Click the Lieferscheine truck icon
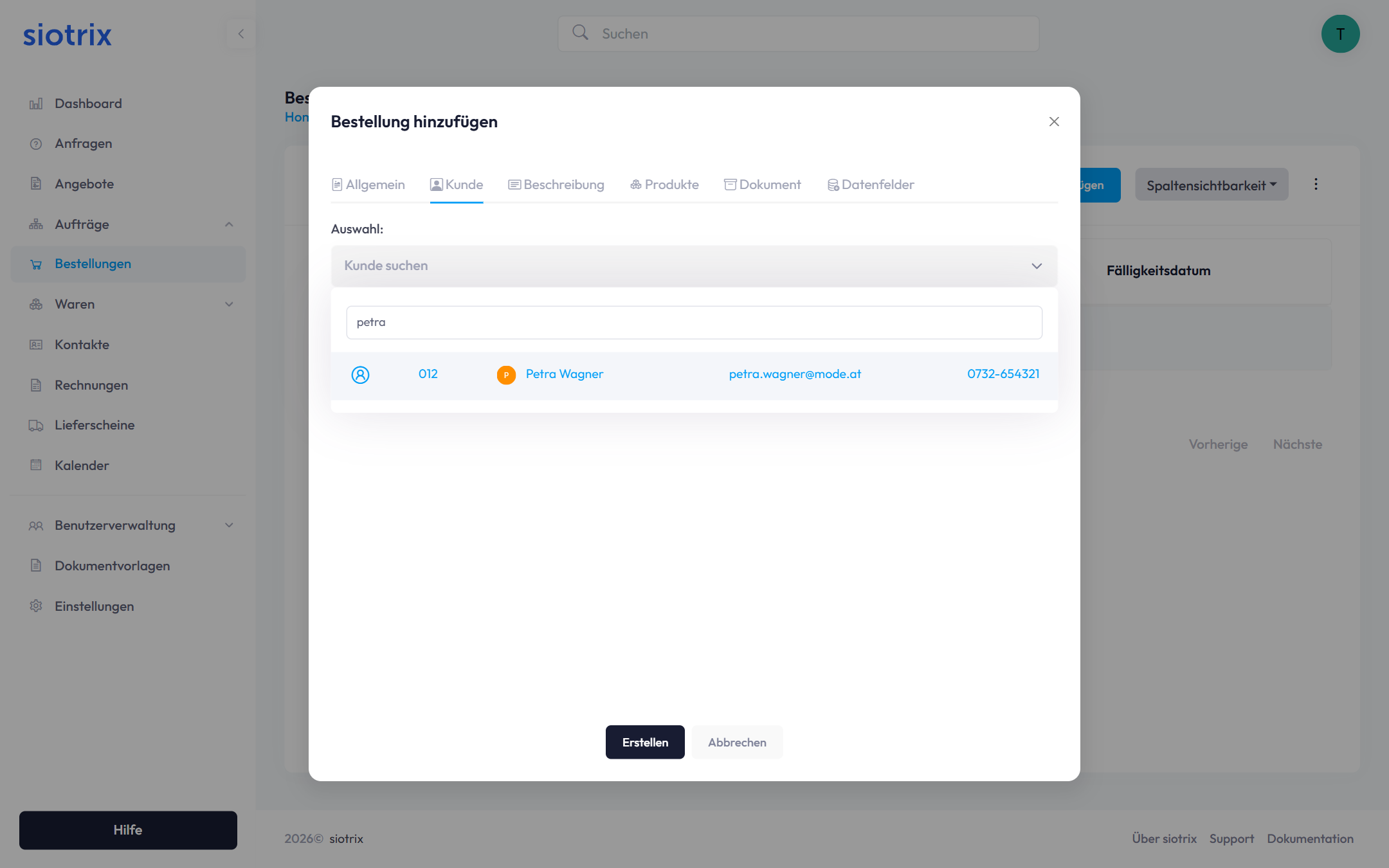 point(36,425)
